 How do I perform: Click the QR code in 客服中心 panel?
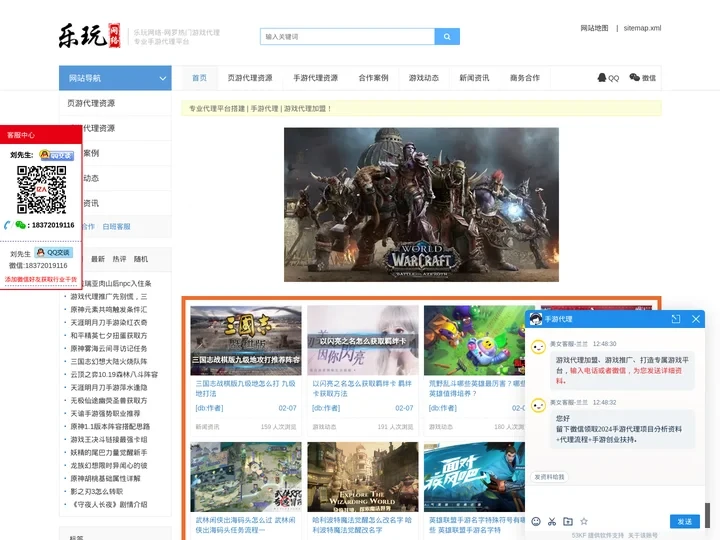click(x=41, y=190)
